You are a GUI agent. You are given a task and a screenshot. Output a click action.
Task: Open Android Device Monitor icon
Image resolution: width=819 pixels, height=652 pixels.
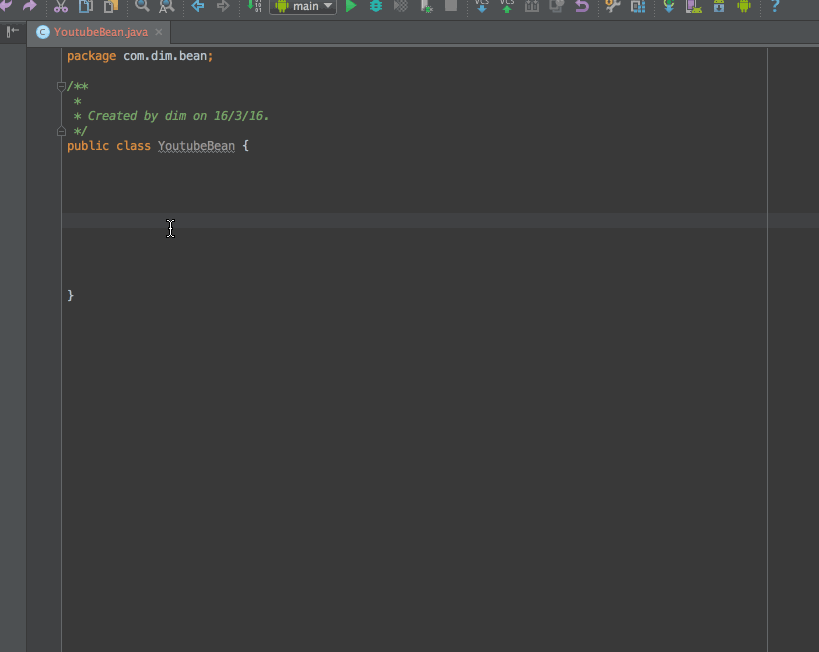tap(744, 6)
